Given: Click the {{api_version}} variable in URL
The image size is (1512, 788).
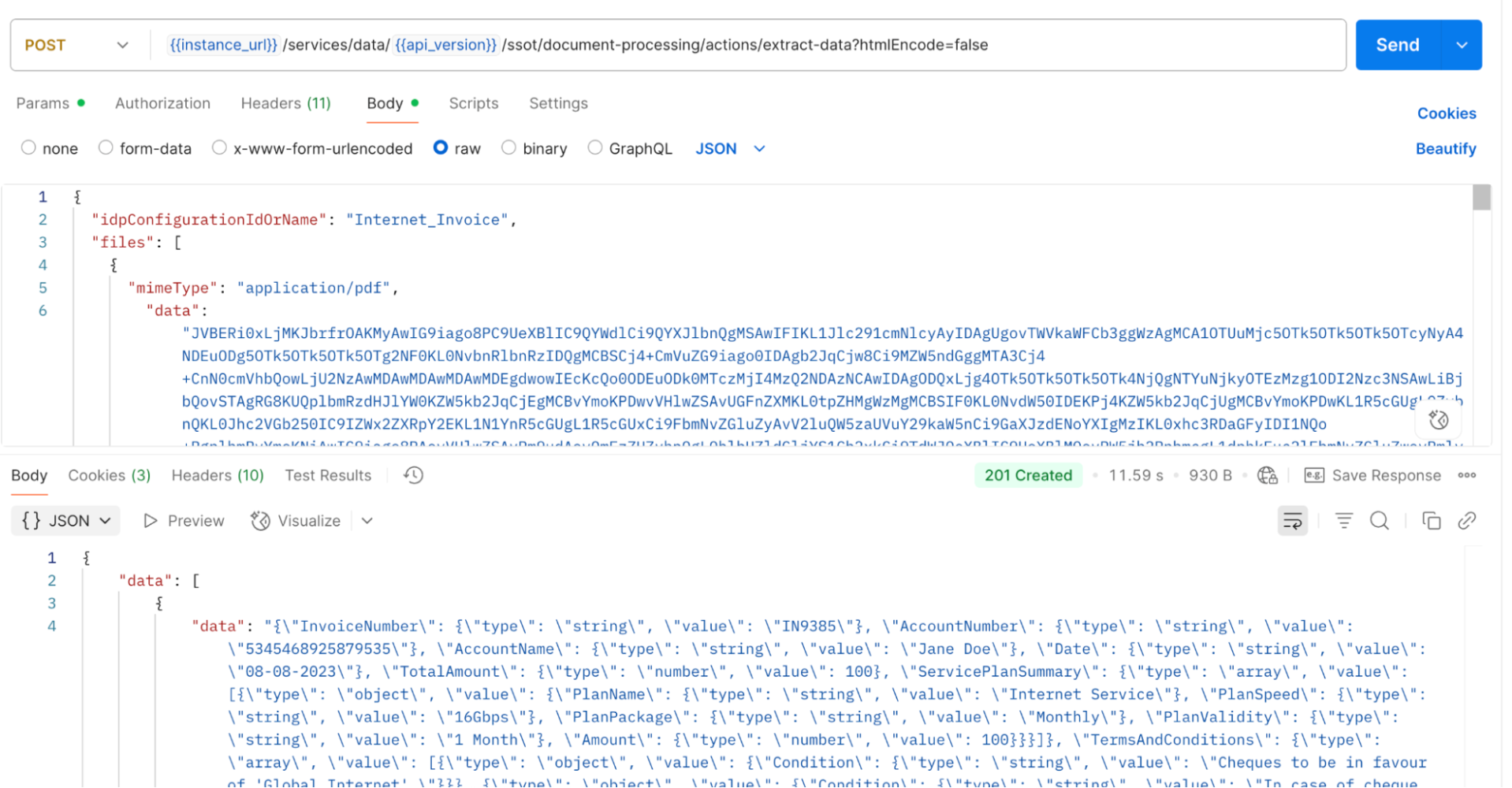Looking at the screenshot, I should coord(446,45).
